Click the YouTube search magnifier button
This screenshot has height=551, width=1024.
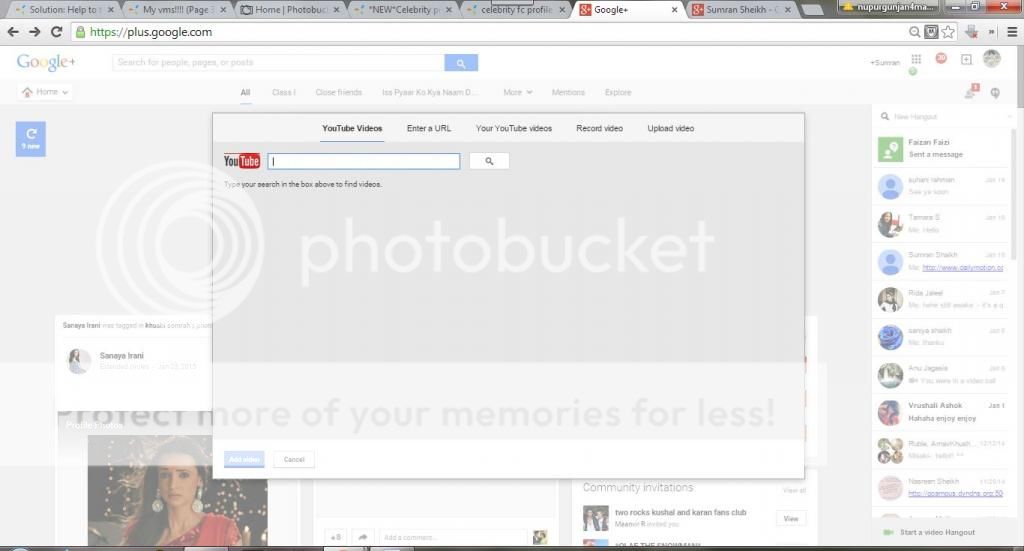click(x=489, y=161)
